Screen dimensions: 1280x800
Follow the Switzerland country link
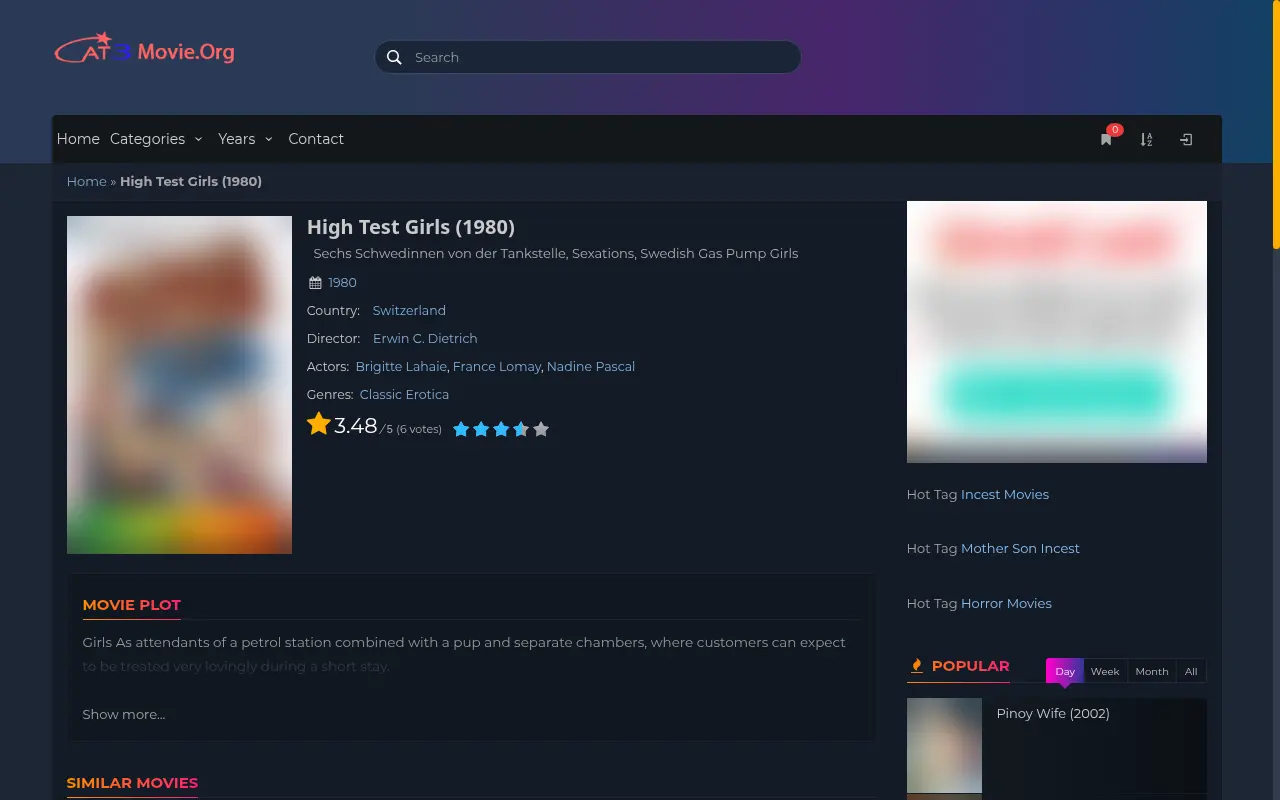(x=409, y=311)
